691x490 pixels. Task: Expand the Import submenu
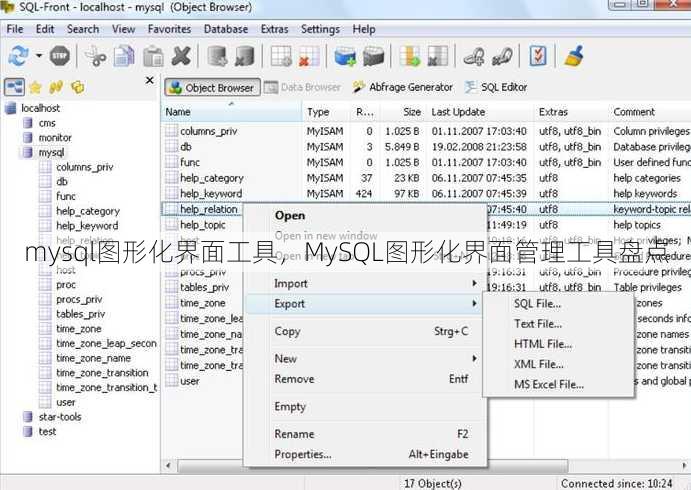click(x=365, y=283)
